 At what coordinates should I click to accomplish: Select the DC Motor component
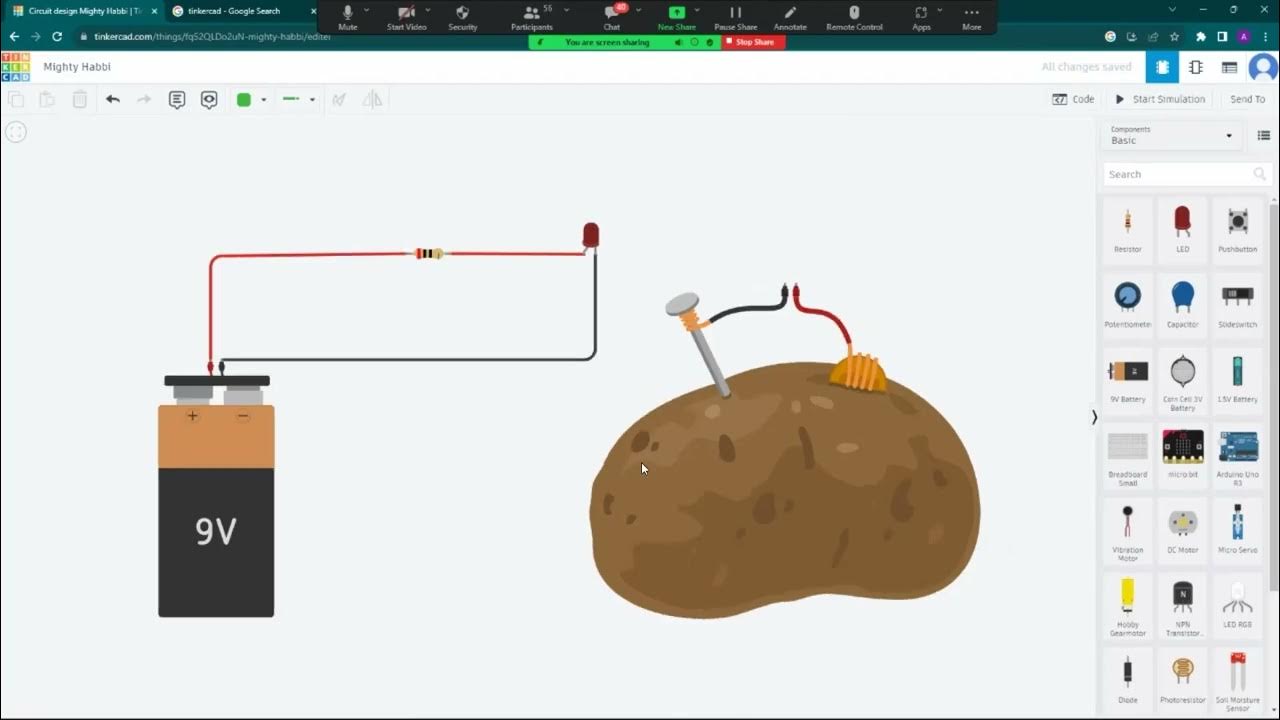1183,530
